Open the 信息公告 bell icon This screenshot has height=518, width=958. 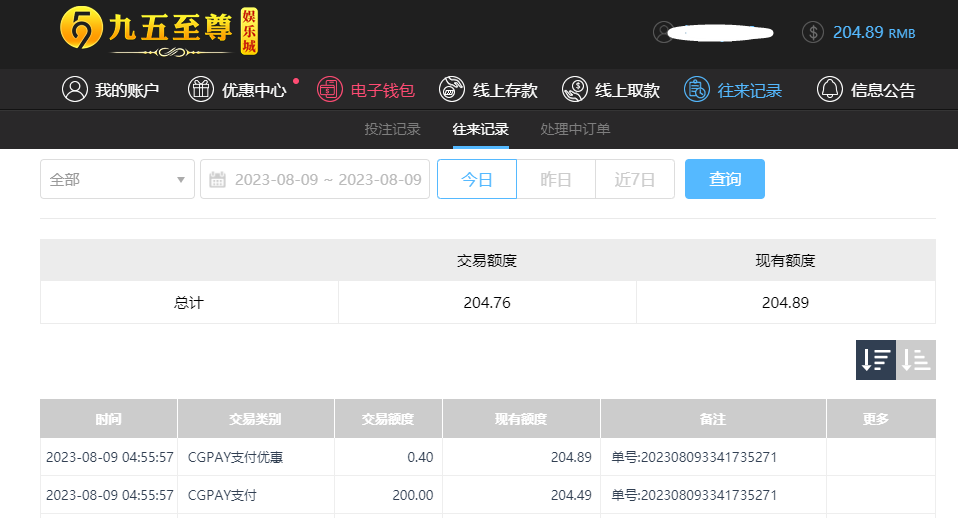click(830, 90)
